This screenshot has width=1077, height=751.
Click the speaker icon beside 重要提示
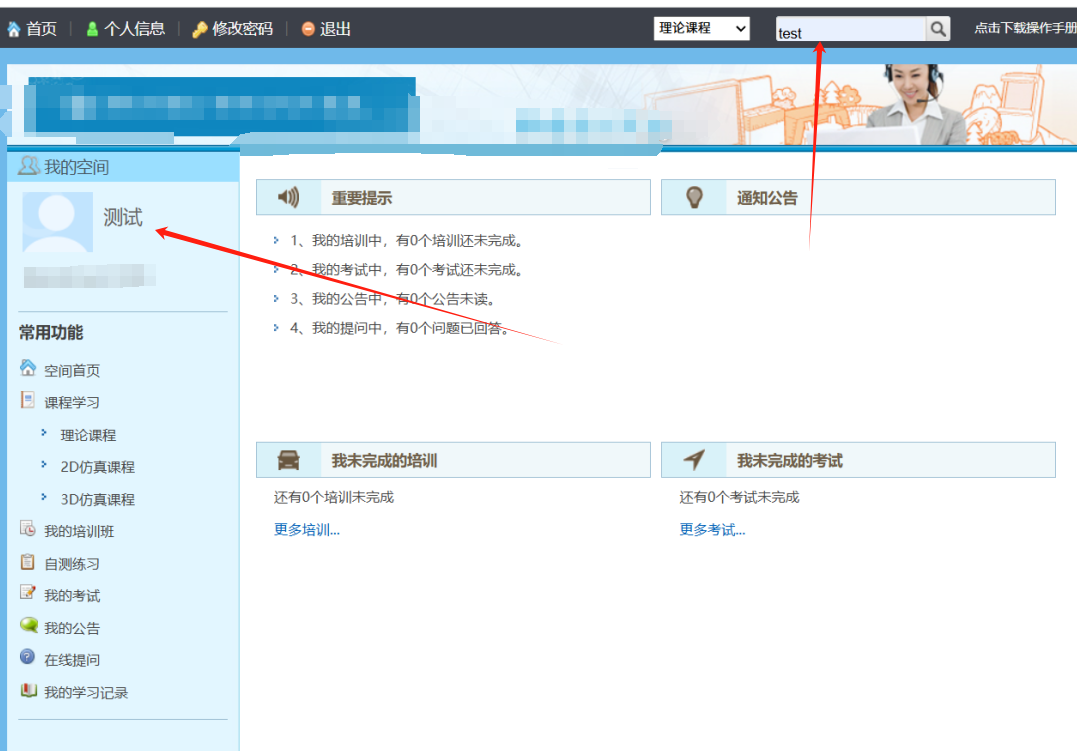coord(288,197)
